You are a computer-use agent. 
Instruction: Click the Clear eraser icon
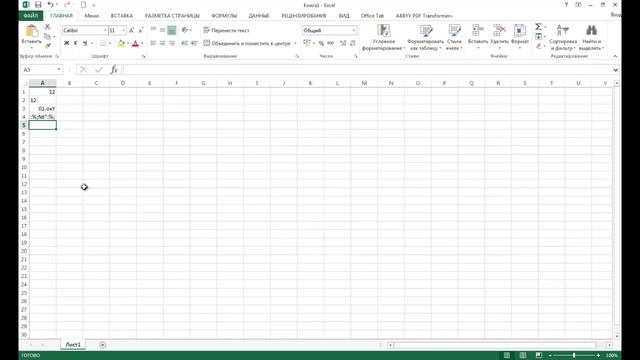[538, 46]
